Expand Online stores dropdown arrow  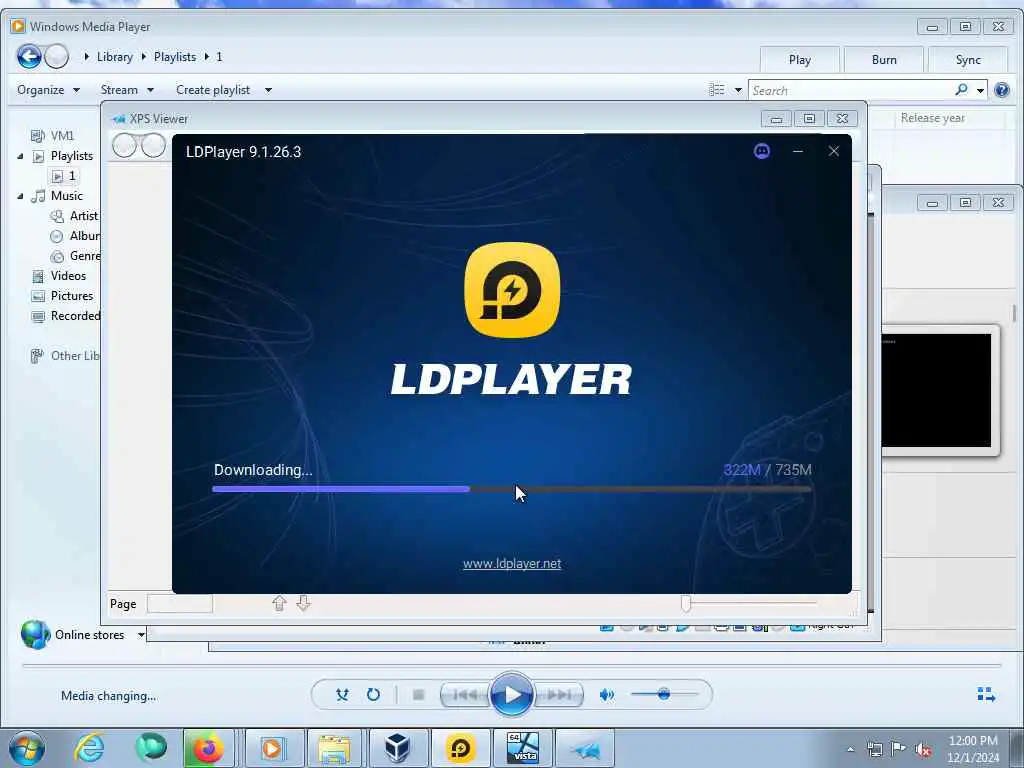[140, 635]
